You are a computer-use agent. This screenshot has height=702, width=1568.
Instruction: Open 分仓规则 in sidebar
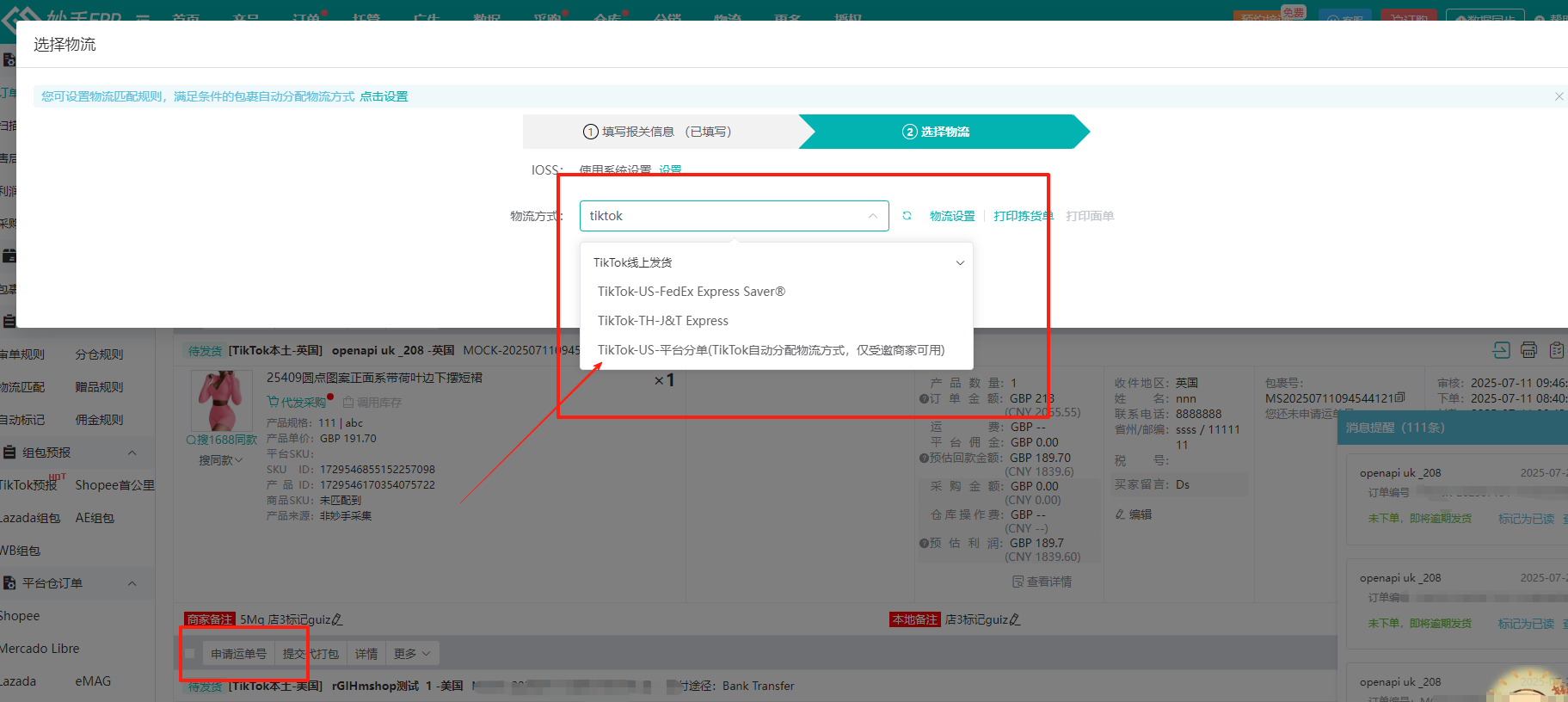point(99,354)
